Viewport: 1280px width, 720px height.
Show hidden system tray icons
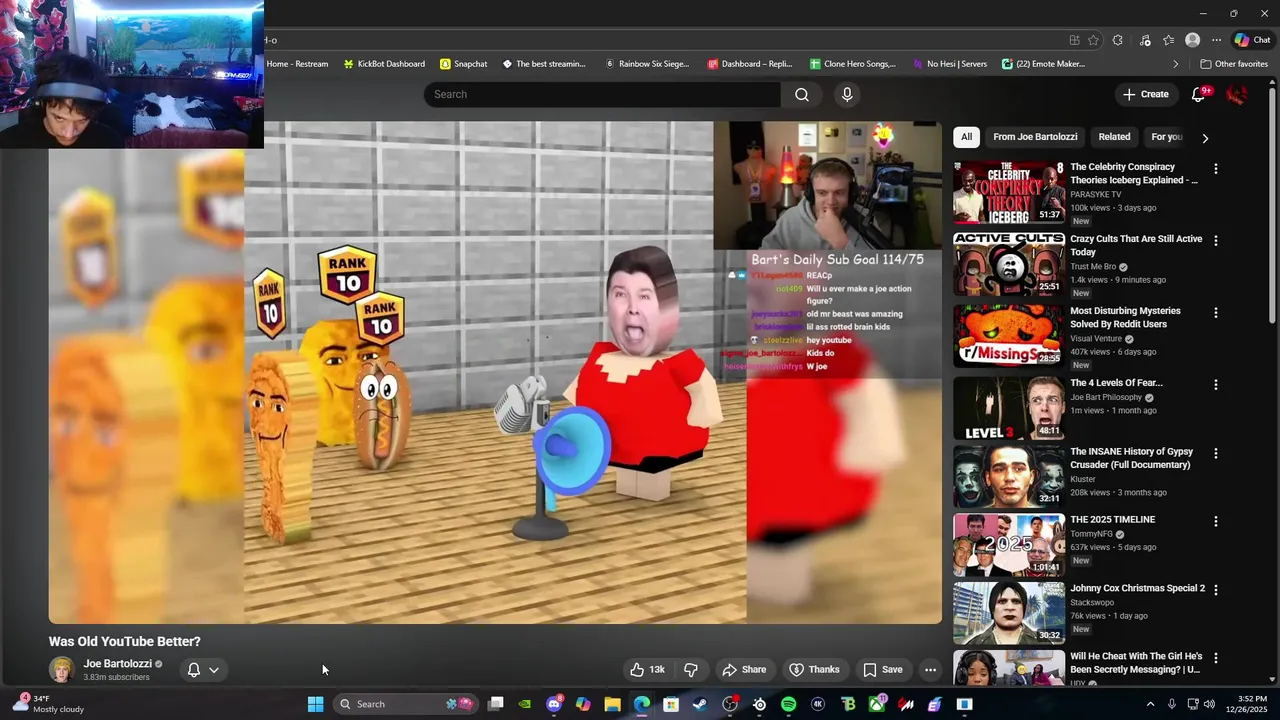(1150, 704)
